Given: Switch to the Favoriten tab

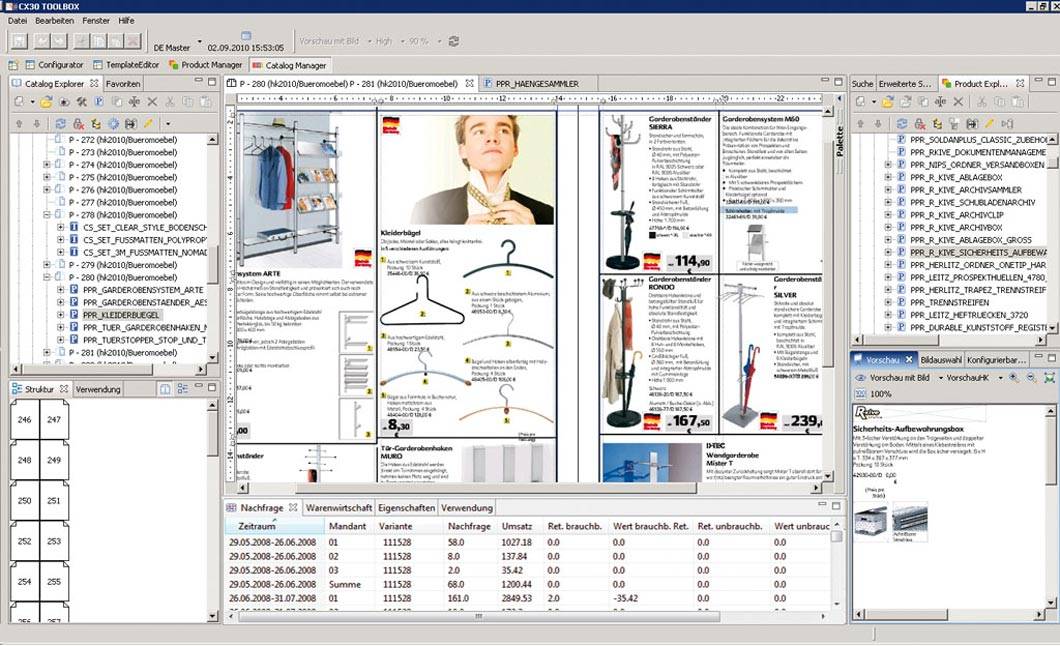Looking at the screenshot, I should click(123, 84).
